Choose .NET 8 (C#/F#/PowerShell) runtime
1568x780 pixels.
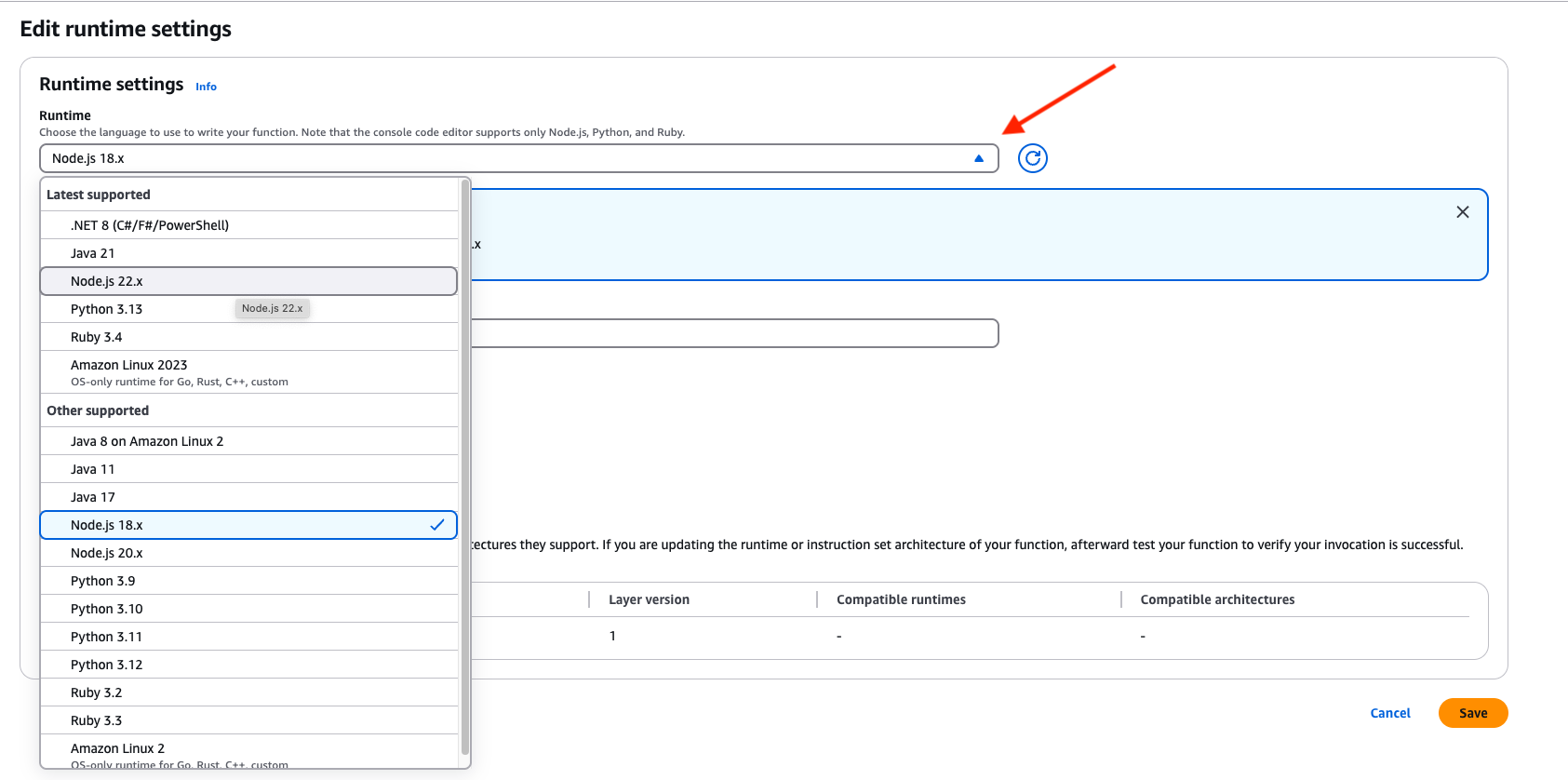tap(249, 225)
